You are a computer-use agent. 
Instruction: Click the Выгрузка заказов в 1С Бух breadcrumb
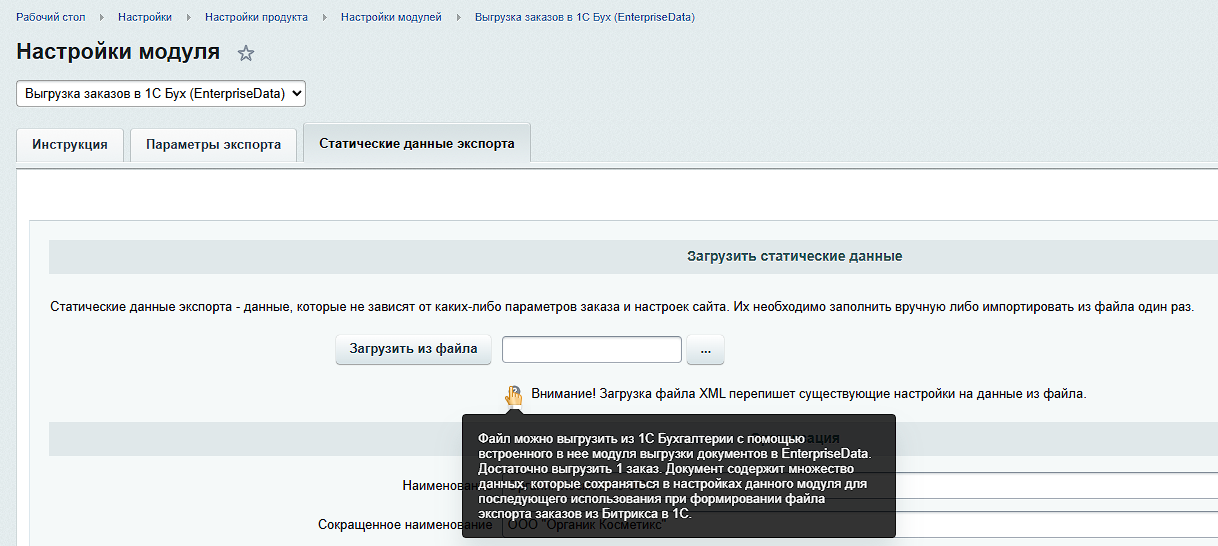click(585, 18)
